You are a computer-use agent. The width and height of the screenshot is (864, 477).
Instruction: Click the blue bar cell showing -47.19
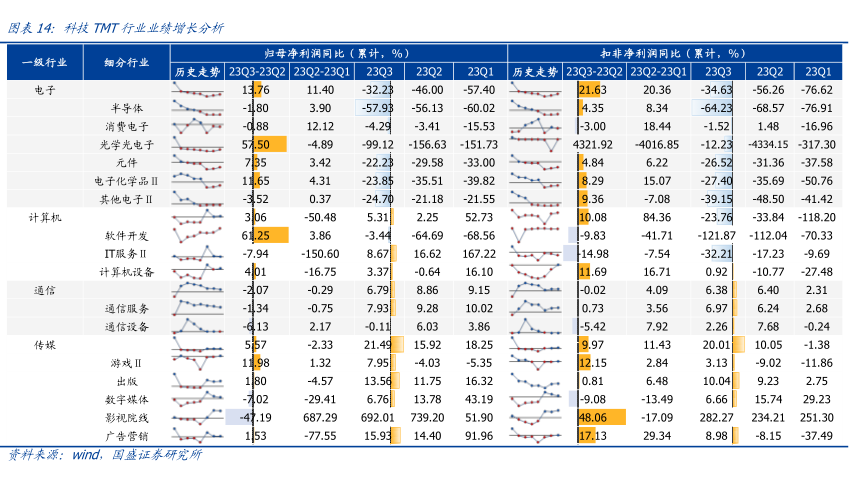[x=257, y=417]
